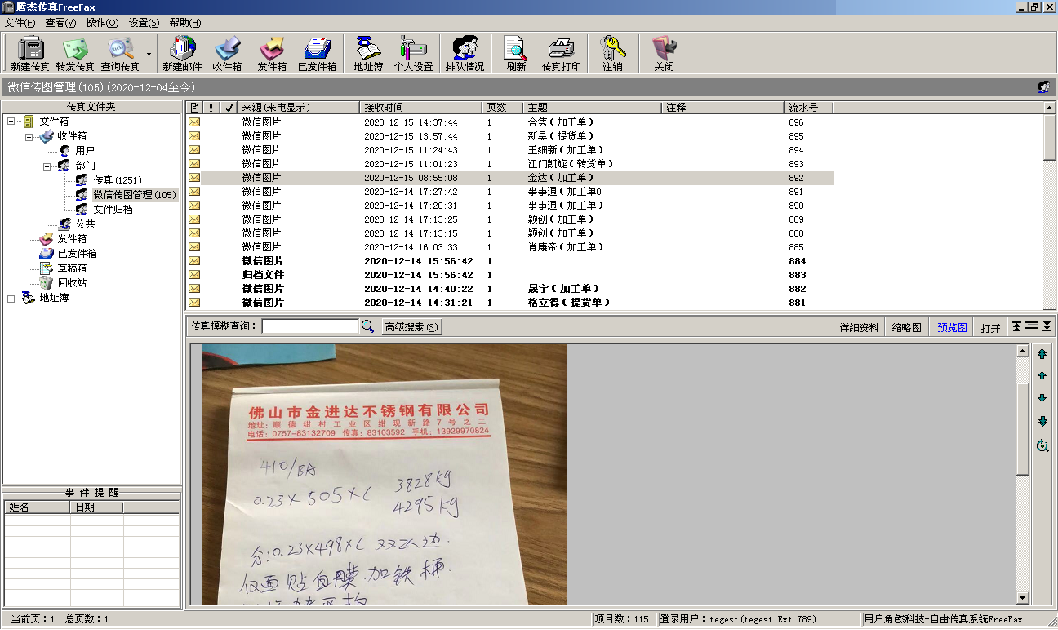This screenshot has width=1058, height=630.
Task: Open 收件箱 from the toolbar
Action: coord(227,53)
